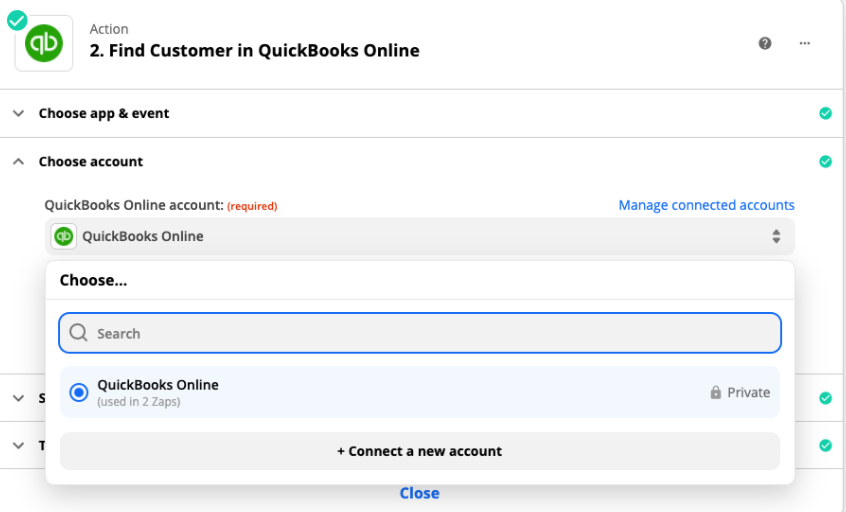Viewport: 846px width, 512px height.
Task: Click the Private label on the account row
Action: tap(748, 392)
